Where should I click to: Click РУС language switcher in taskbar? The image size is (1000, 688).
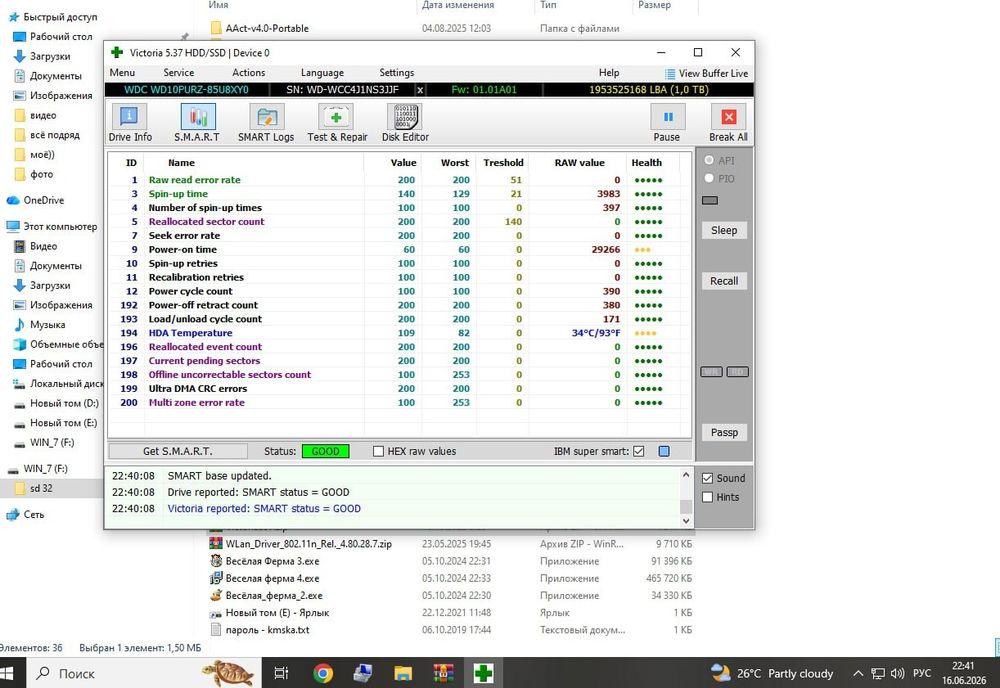coord(922,673)
